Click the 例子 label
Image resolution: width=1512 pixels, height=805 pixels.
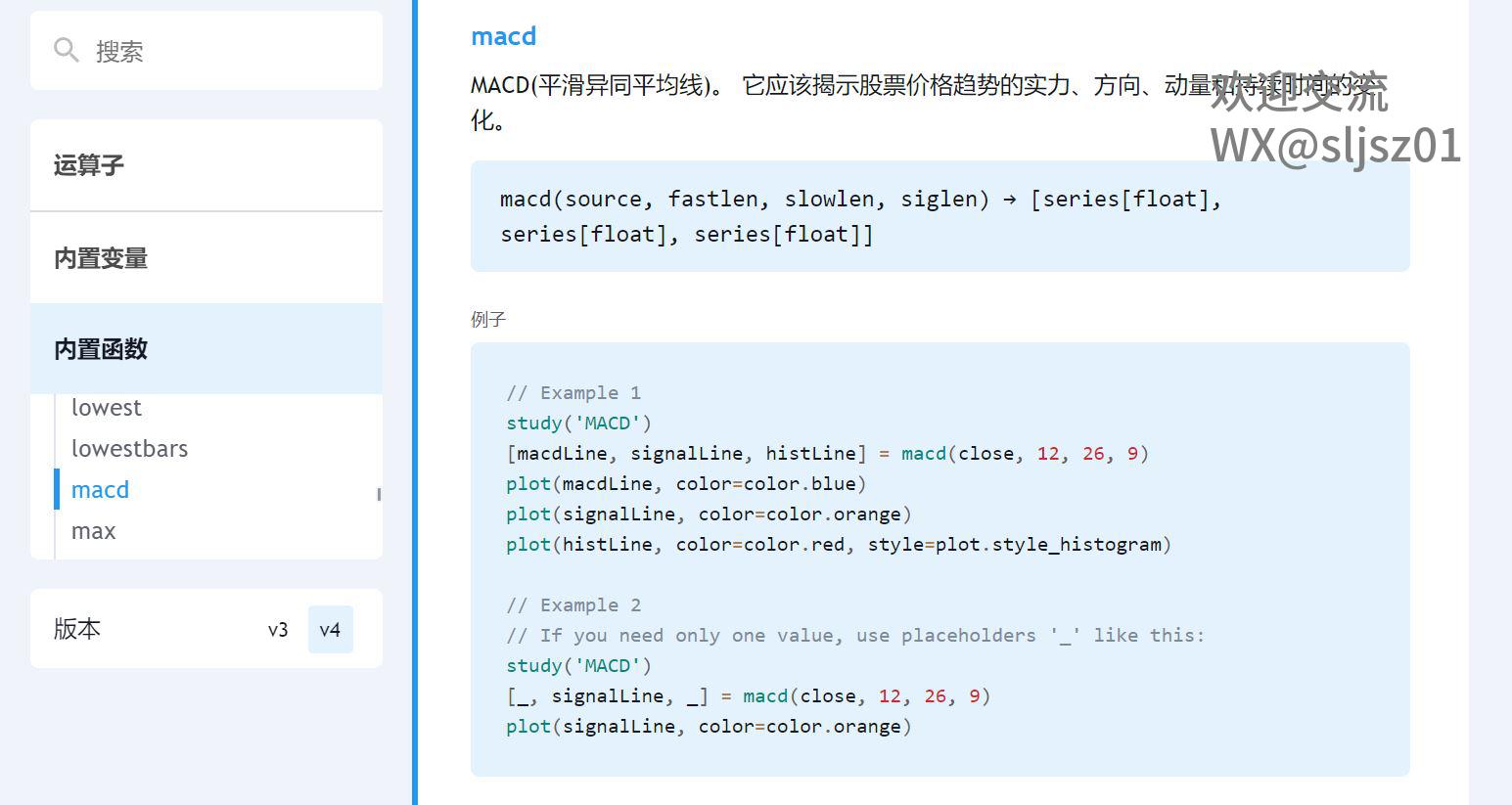(x=487, y=320)
